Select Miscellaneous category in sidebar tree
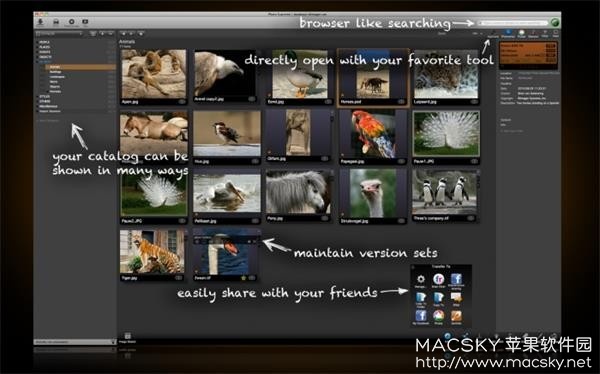 tap(48, 106)
